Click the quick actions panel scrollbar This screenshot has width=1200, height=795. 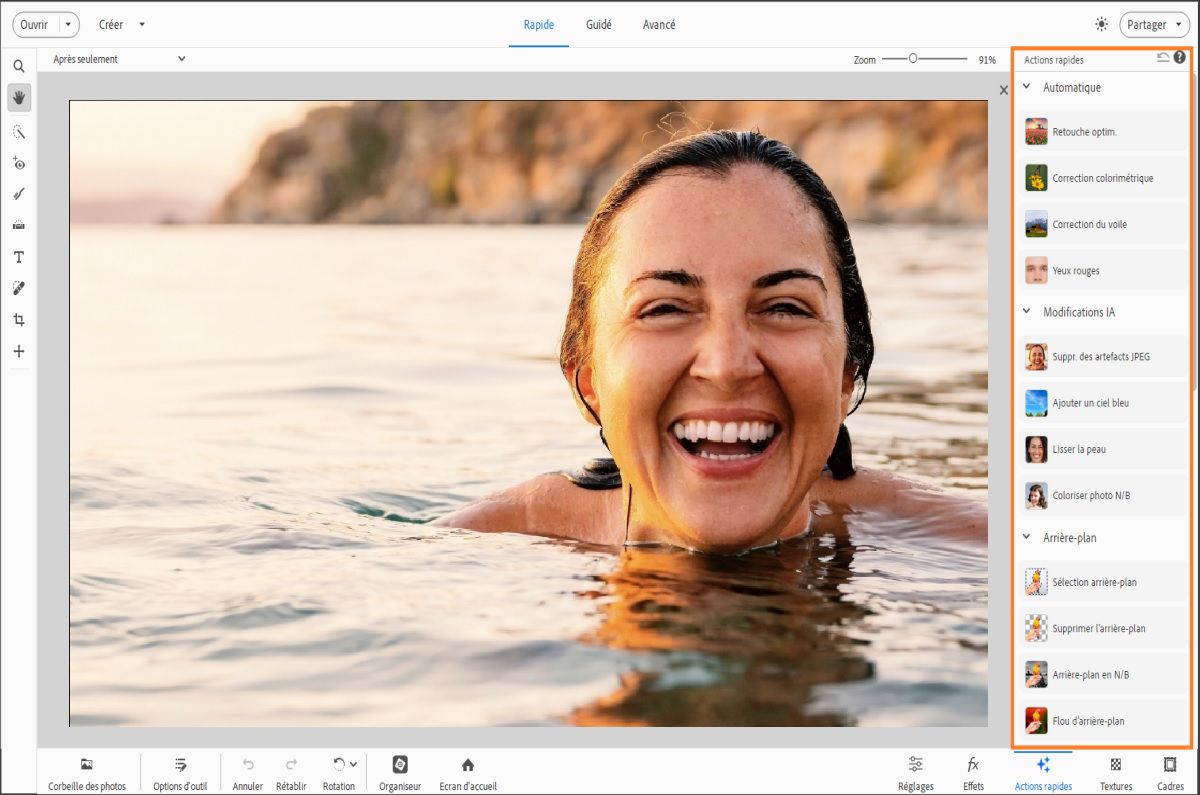click(x=1193, y=230)
